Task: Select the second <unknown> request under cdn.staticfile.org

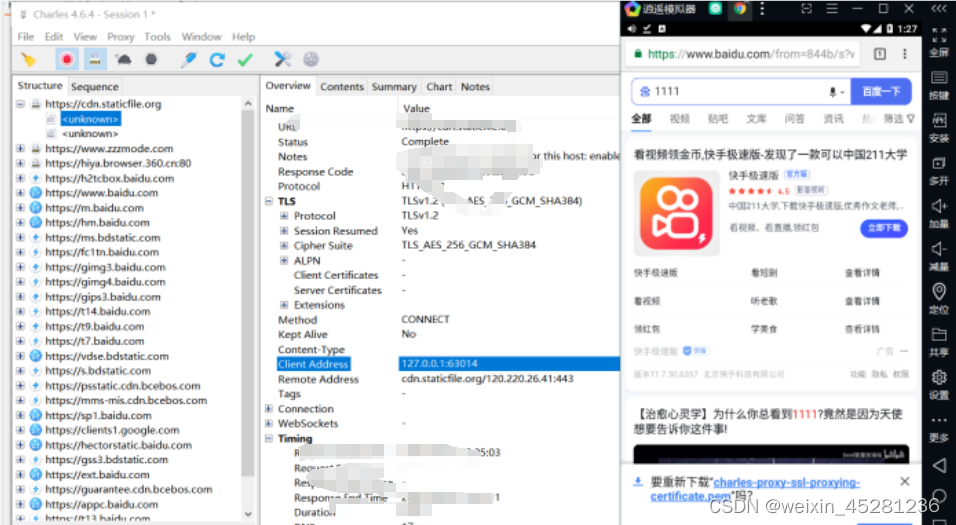Action: coord(90,134)
